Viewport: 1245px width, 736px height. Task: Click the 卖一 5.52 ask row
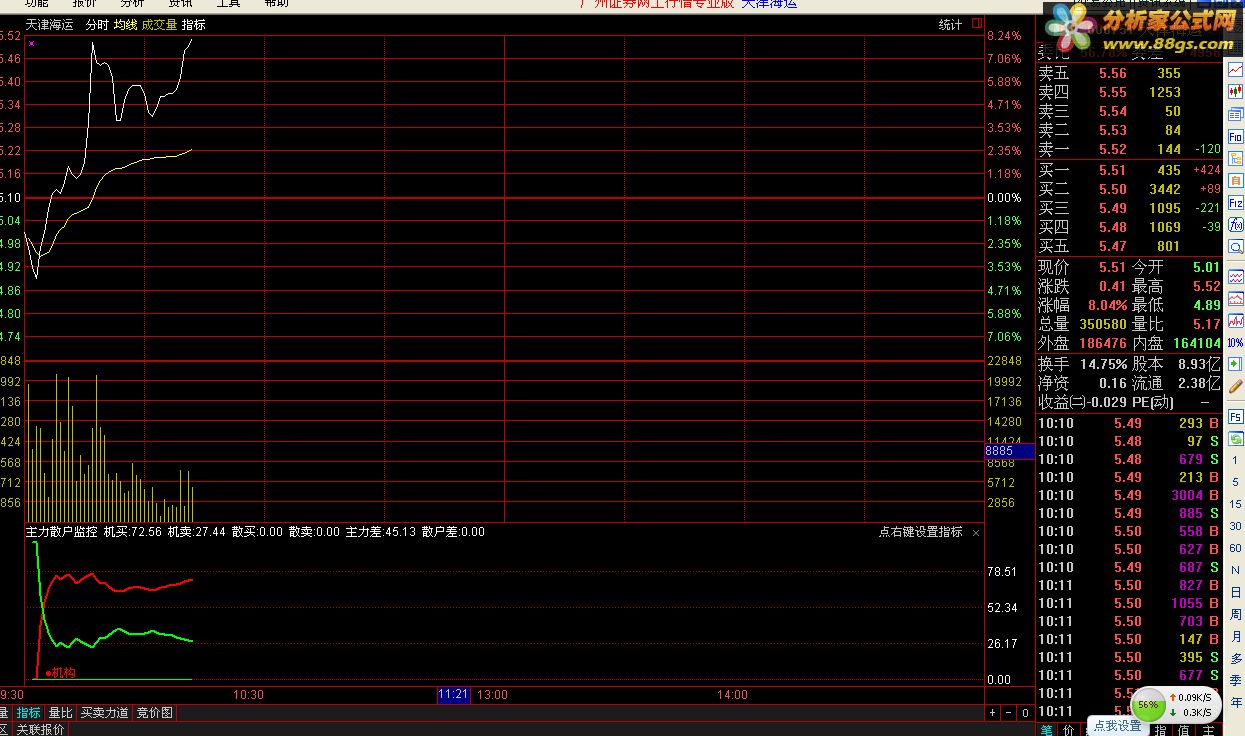pyautogui.click(x=1130, y=149)
